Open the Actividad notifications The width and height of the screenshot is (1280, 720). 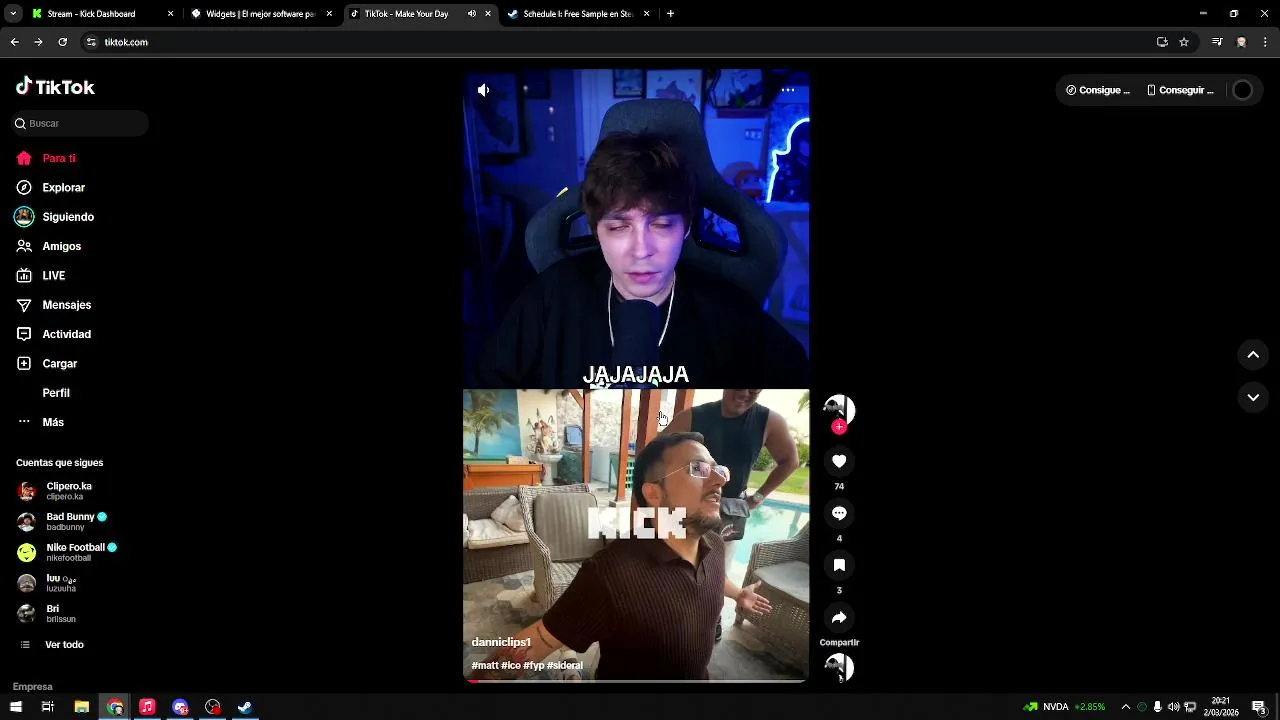pyautogui.click(x=54, y=334)
